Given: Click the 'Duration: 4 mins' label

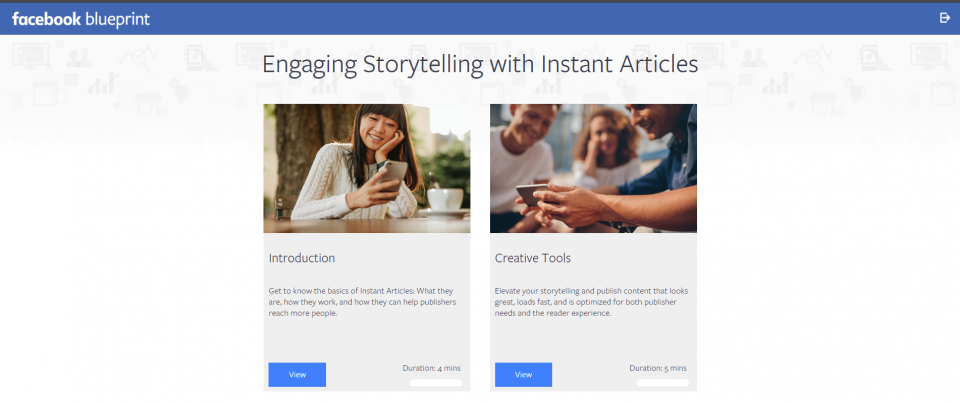Looking at the screenshot, I should coord(431,368).
